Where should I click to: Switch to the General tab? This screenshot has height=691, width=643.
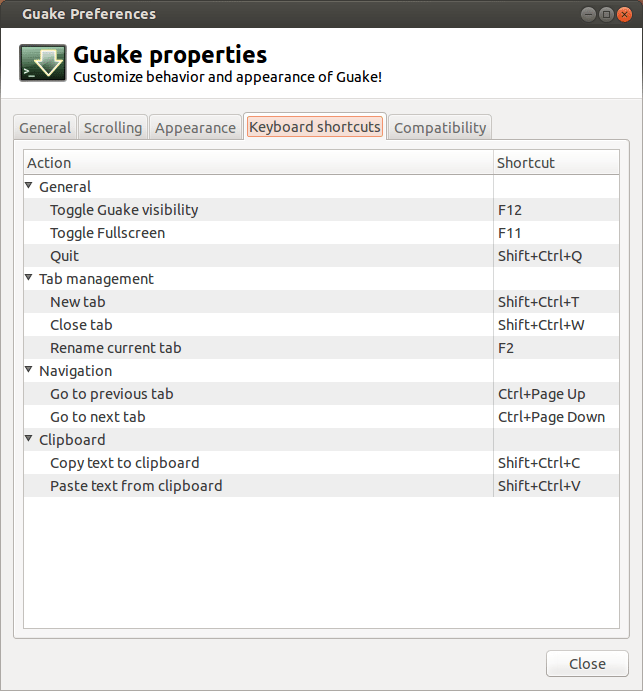(x=45, y=128)
